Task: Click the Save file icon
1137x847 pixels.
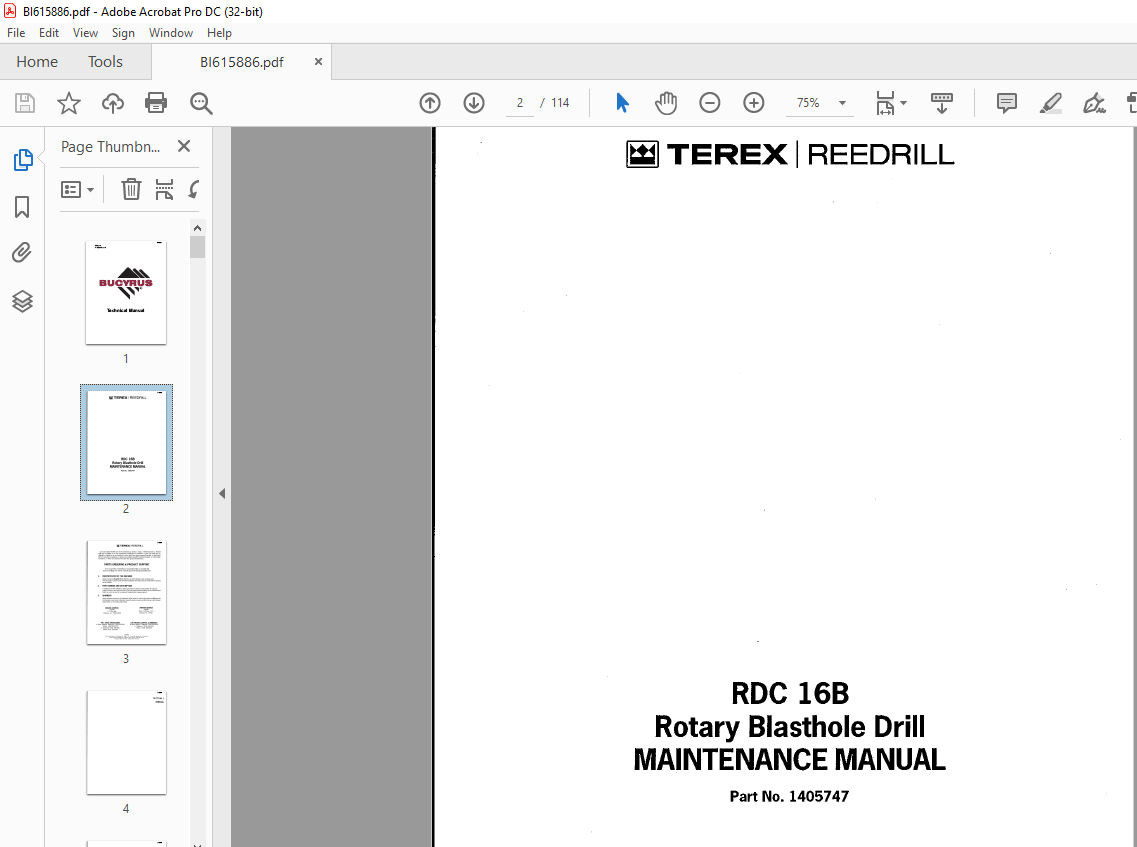Action: click(25, 103)
